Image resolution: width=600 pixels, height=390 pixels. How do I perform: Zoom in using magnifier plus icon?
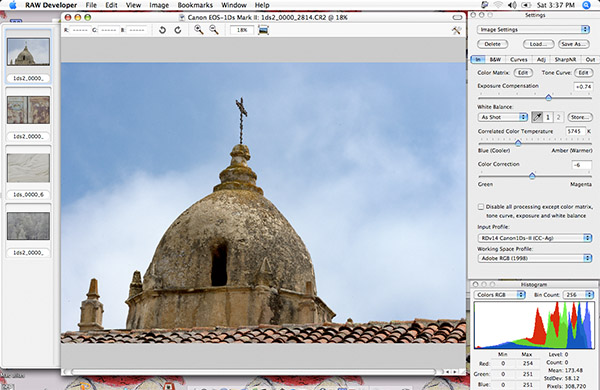point(199,30)
